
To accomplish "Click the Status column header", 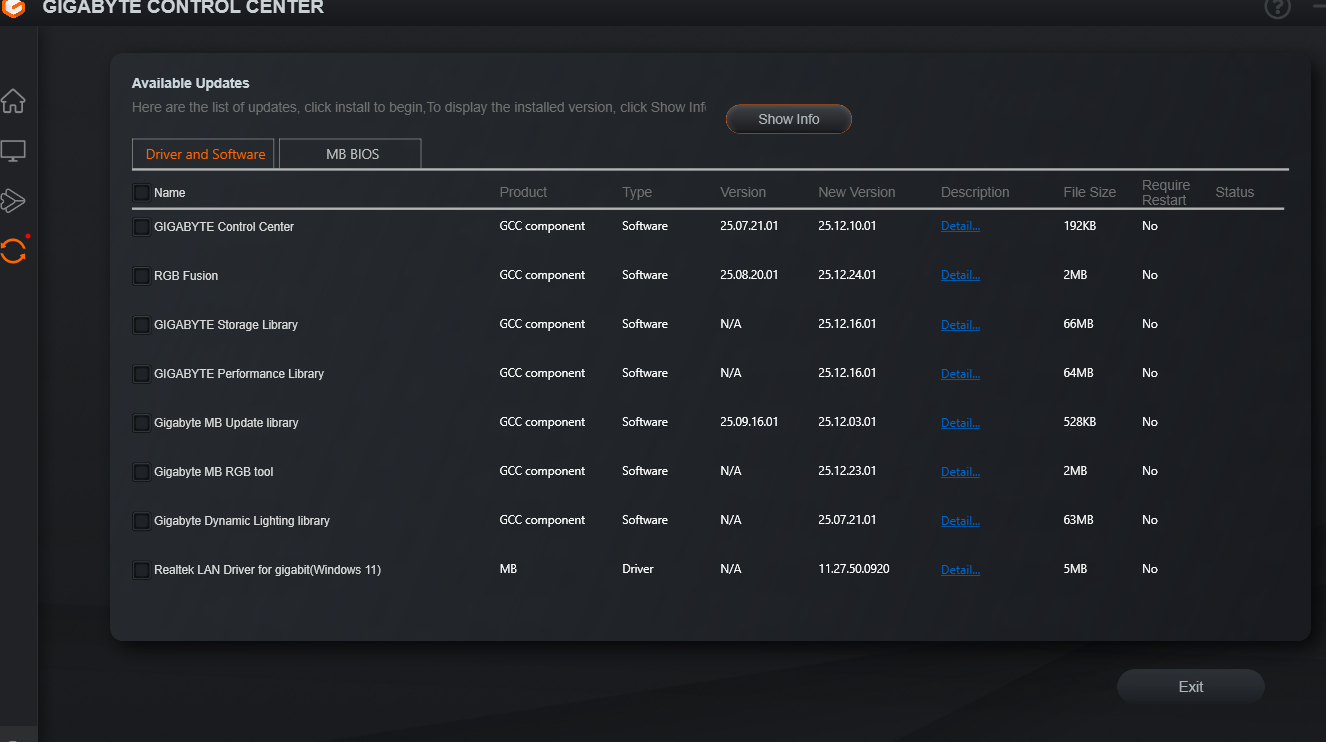I will (x=1235, y=192).
